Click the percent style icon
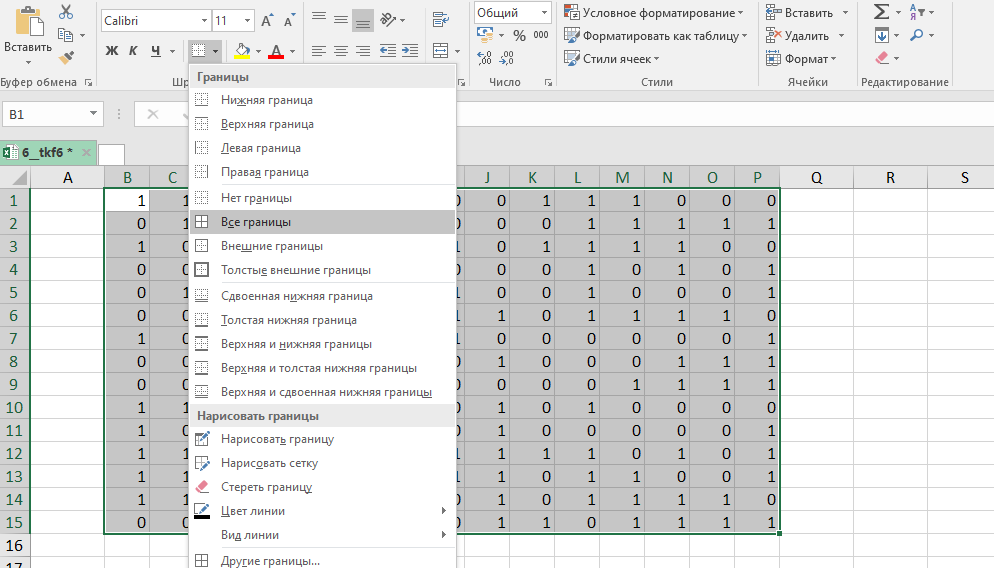Screen dimensions: 994x568 (519, 35)
